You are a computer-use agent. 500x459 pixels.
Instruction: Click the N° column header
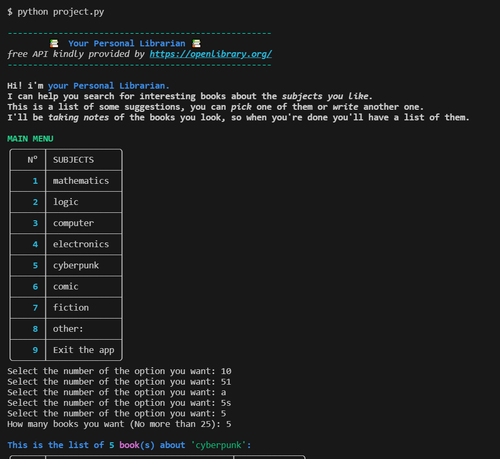(x=32, y=160)
